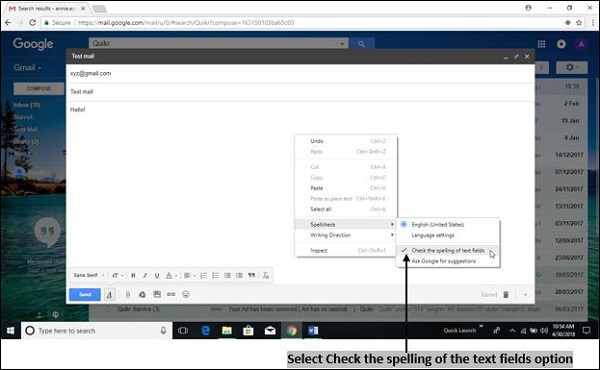Screen dimensions: 600x370
Task: Apply italic formatting in compose toolbar
Action: pos(145,275)
